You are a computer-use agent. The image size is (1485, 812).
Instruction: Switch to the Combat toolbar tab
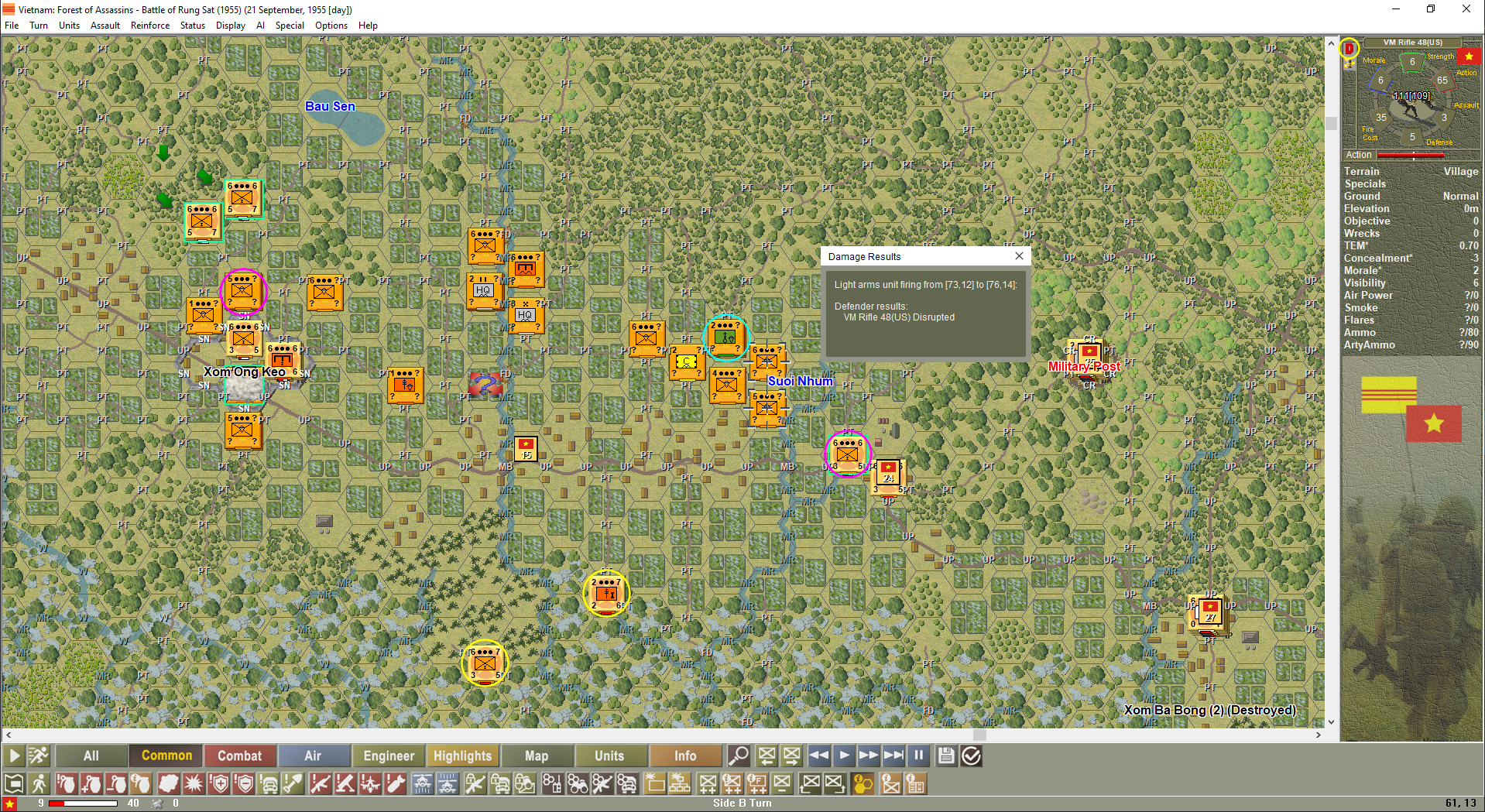coord(239,755)
